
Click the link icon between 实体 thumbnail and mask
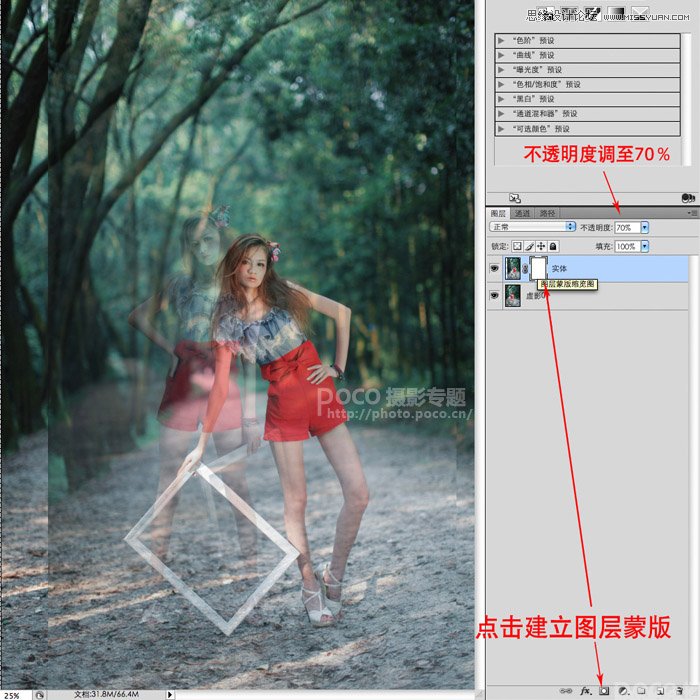525,269
